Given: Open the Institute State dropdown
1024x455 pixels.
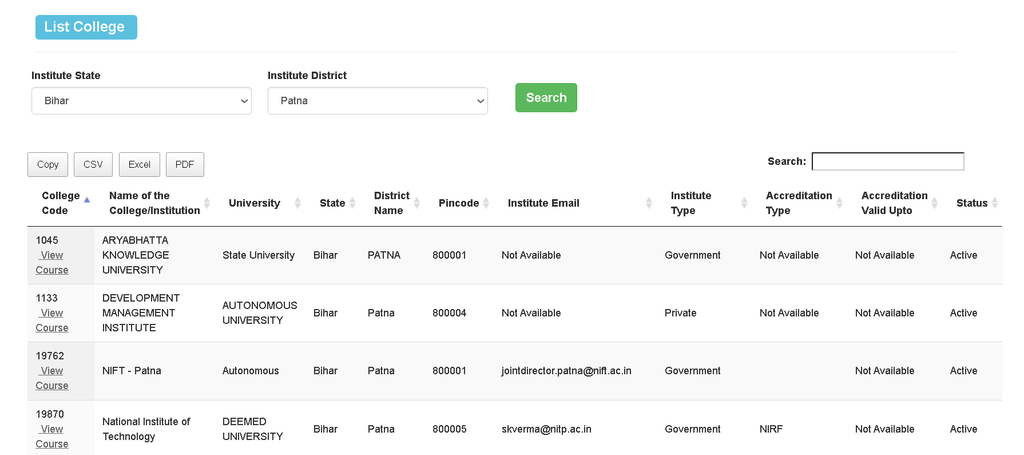Looking at the screenshot, I should coord(141,101).
